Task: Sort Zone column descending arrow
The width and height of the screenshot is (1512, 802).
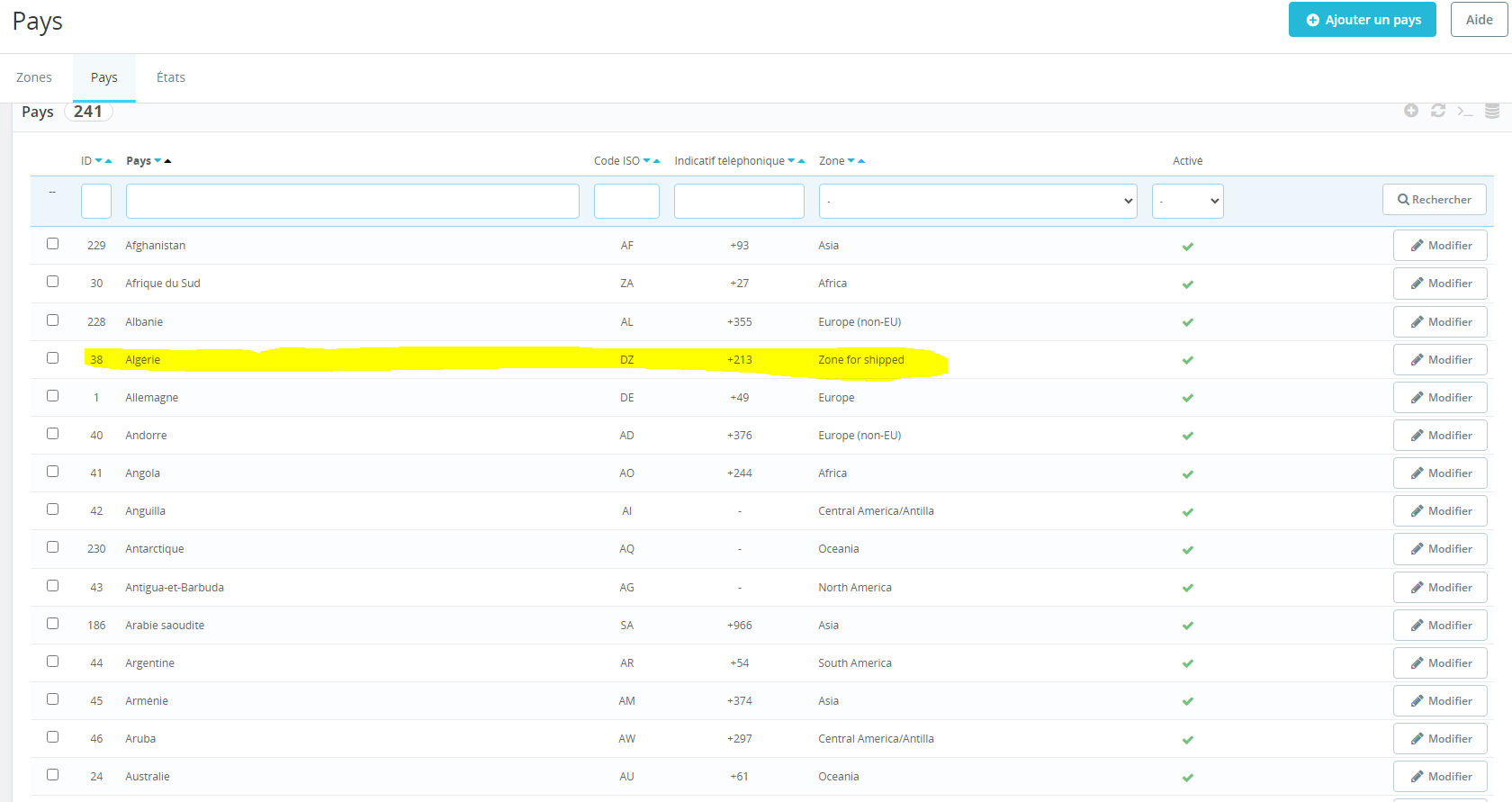Action: [851, 161]
